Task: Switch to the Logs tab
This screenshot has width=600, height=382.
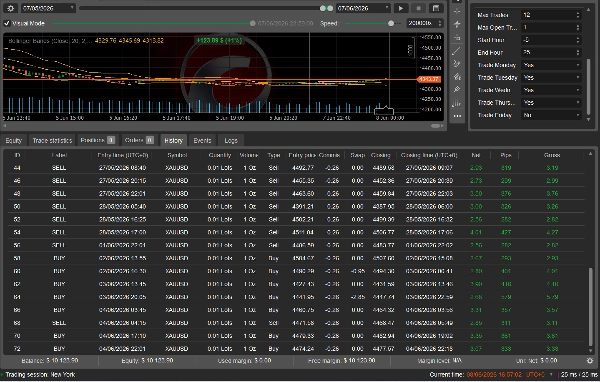Action: pos(231,141)
